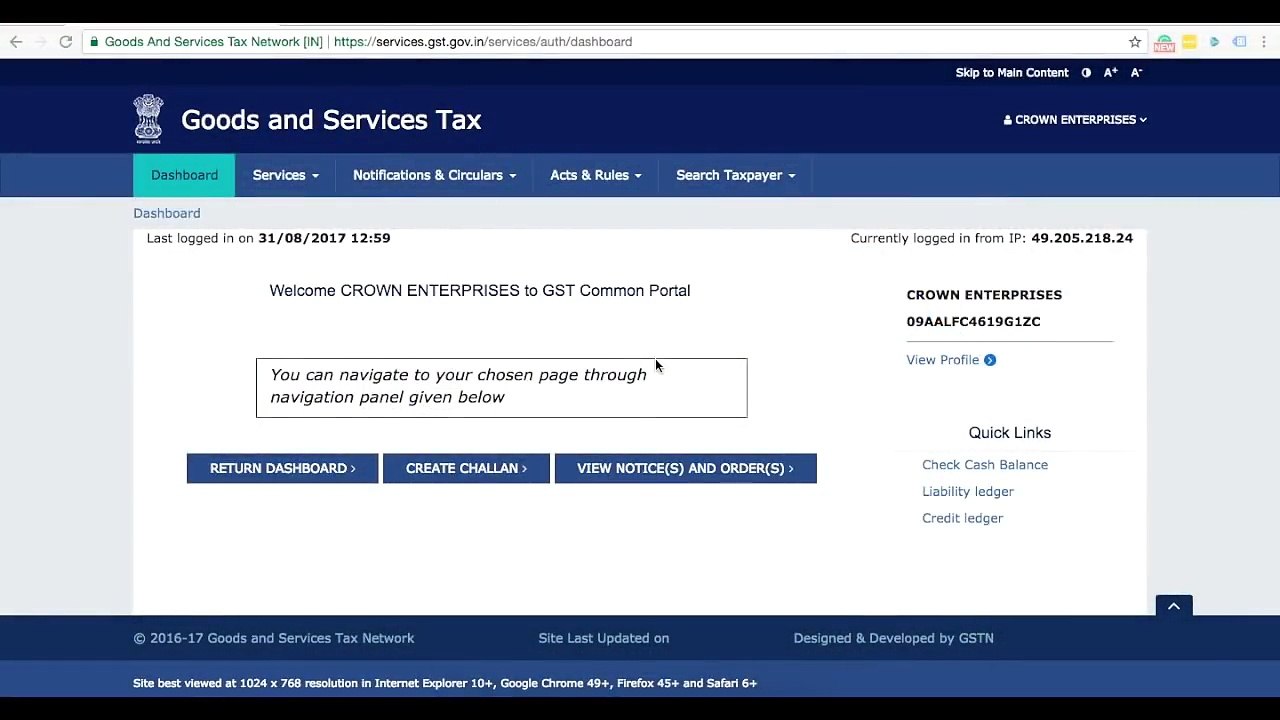1280x720 pixels.
Task: Click Skip to Main Content link
Action: 1012,73
